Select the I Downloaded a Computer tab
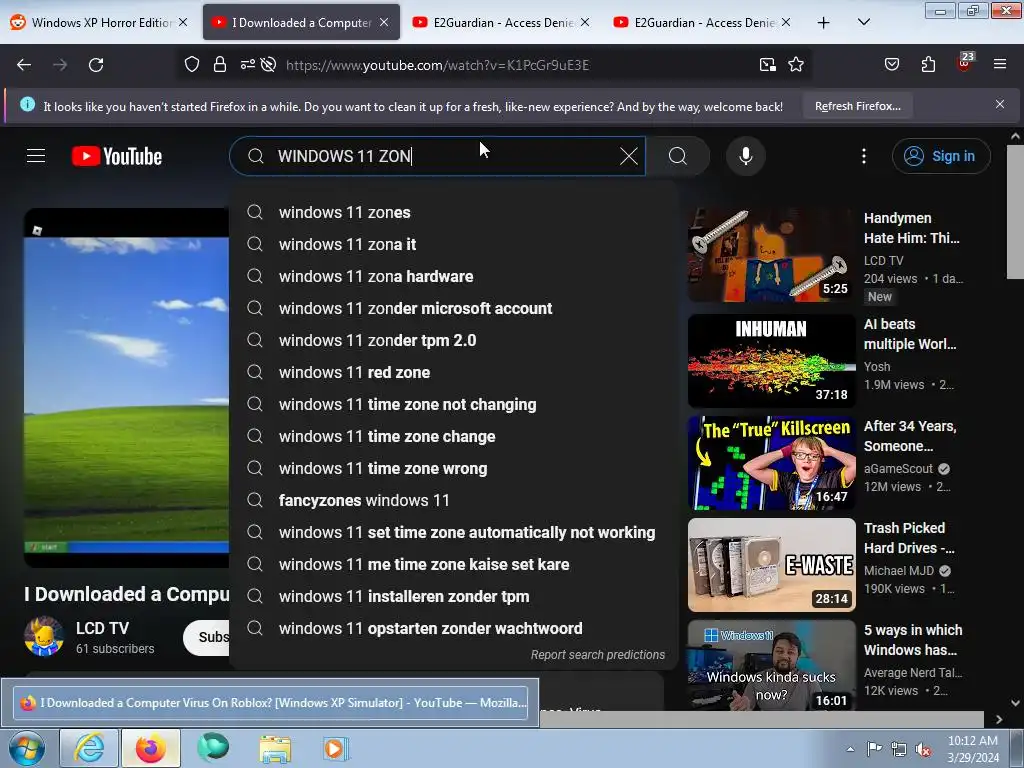Image resolution: width=1024 pixels, height=768 pixels. [300, 22]
